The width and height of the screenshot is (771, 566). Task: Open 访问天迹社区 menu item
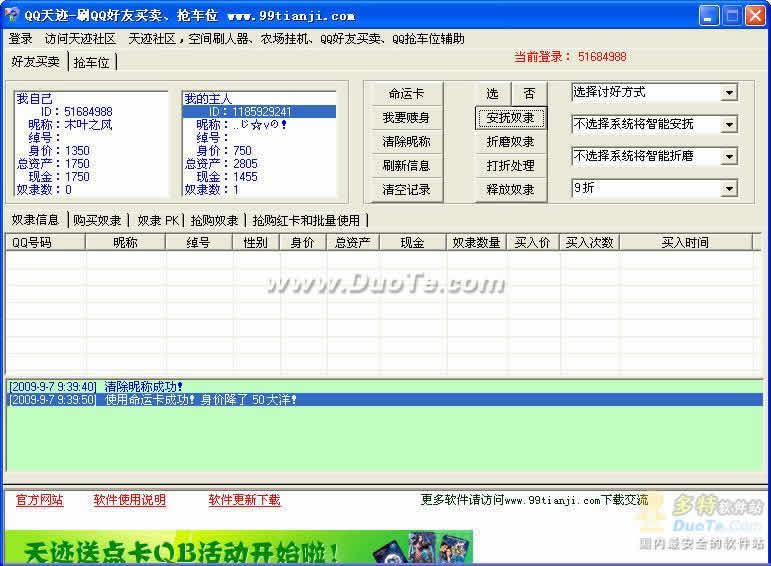(x=80, y=39)
